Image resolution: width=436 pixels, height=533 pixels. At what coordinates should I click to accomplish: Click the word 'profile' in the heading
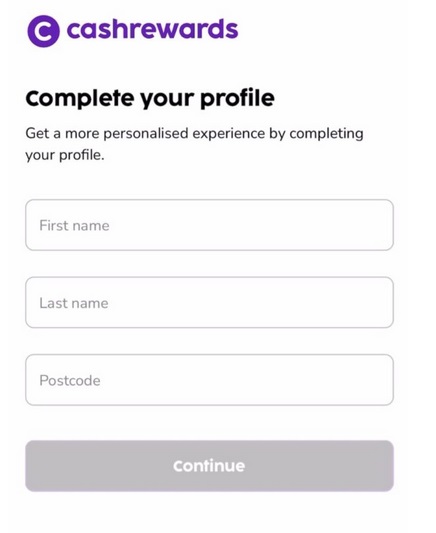tap(237, 99)
